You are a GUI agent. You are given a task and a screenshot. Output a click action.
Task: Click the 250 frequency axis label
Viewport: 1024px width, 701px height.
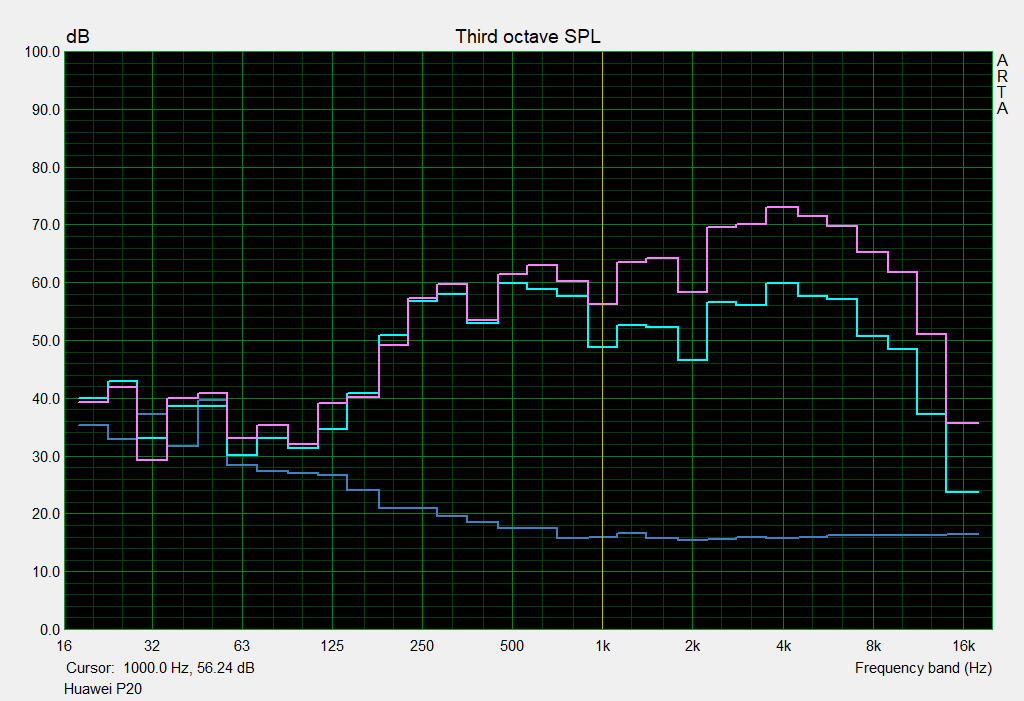(422, 645)
